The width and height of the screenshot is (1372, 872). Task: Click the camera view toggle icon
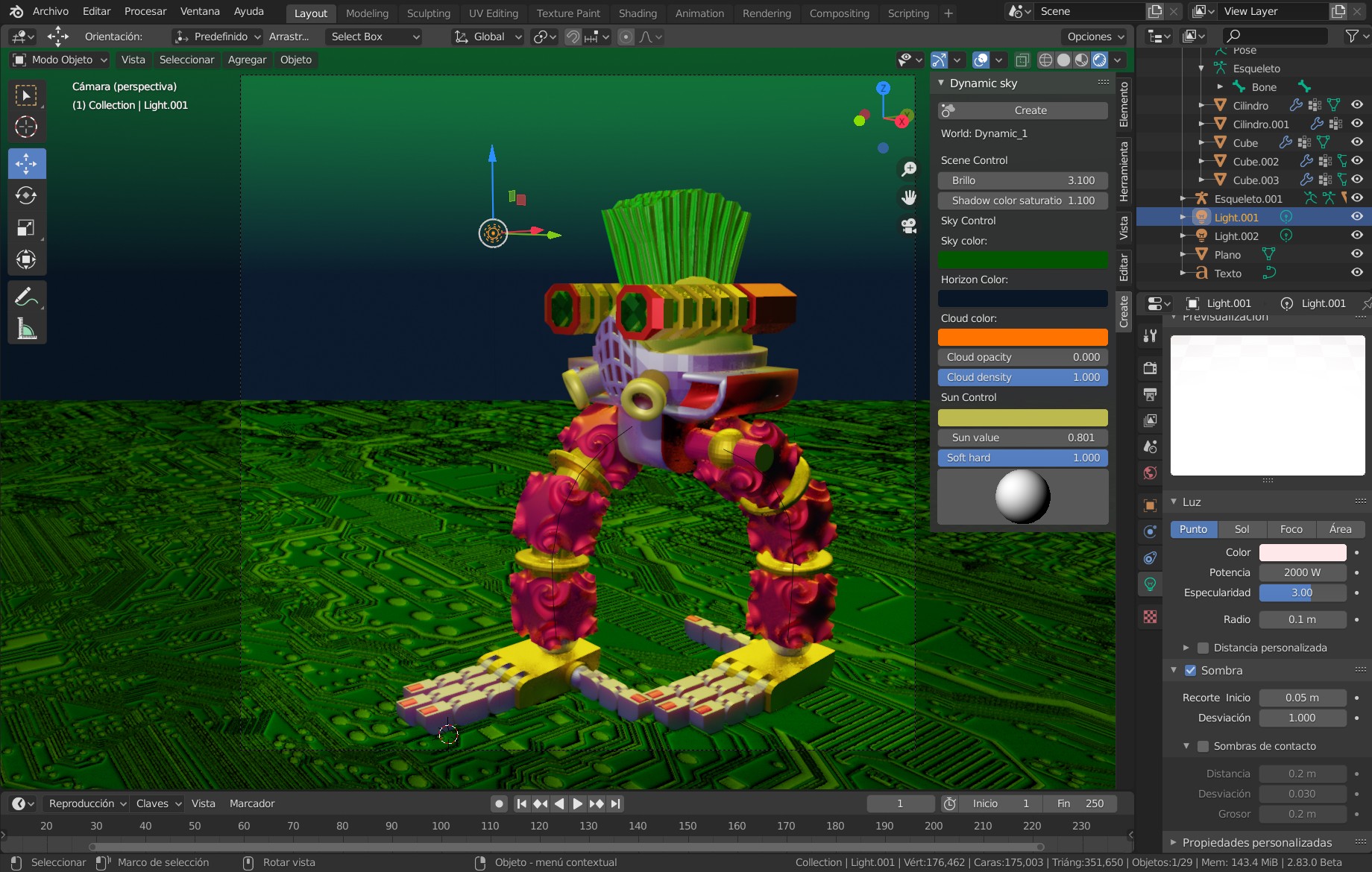point(909,226)
